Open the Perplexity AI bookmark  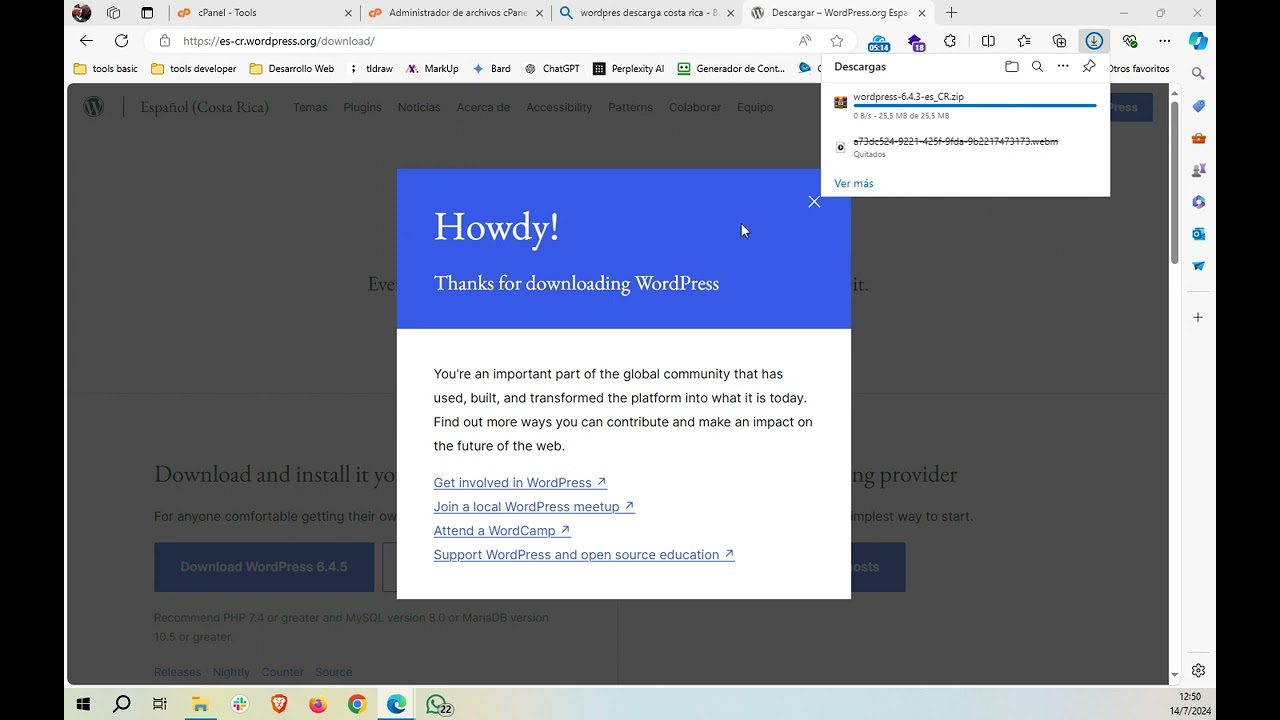pyautogui.click(x=628, y=69)
